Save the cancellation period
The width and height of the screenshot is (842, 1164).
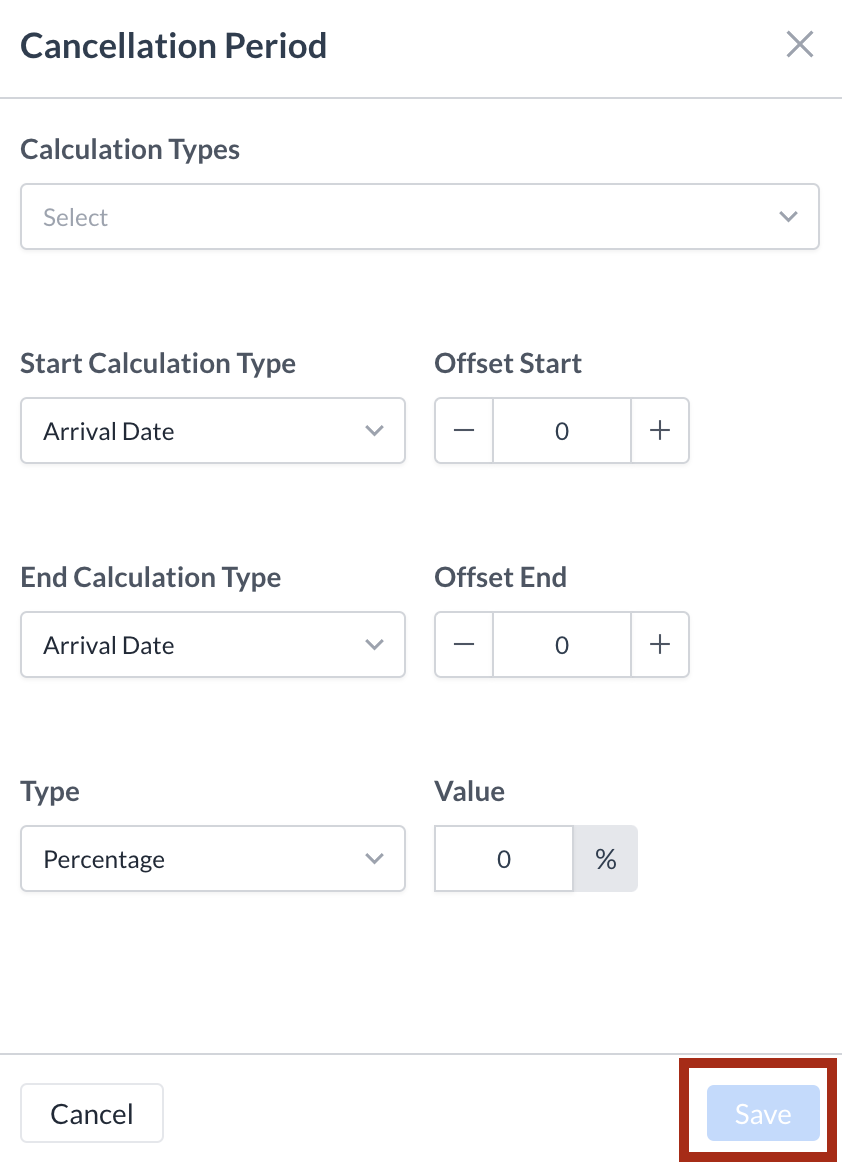click(763, 1114)
